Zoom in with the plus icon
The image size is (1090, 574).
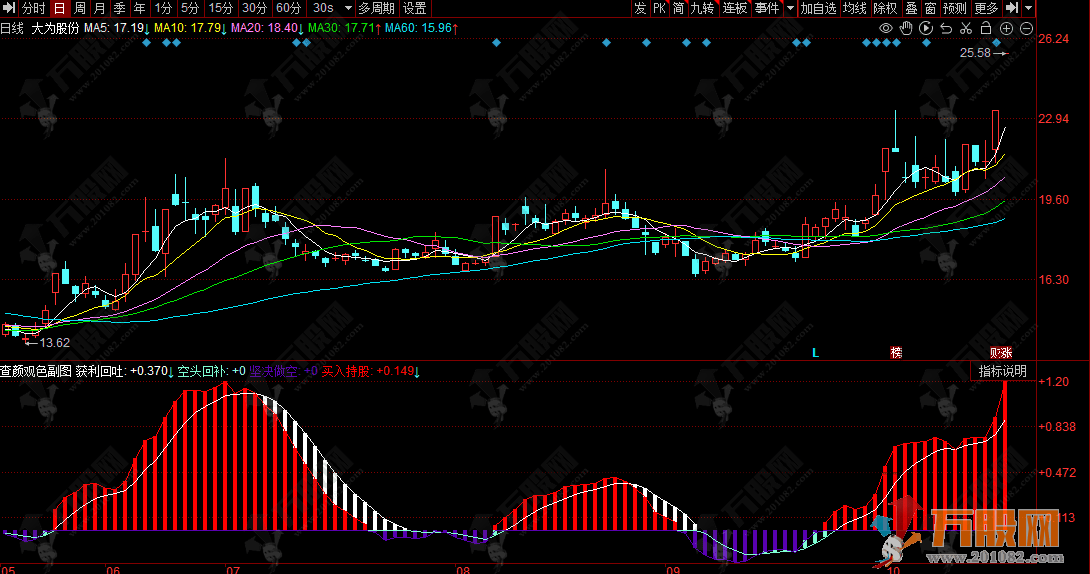coord(1006,28)
